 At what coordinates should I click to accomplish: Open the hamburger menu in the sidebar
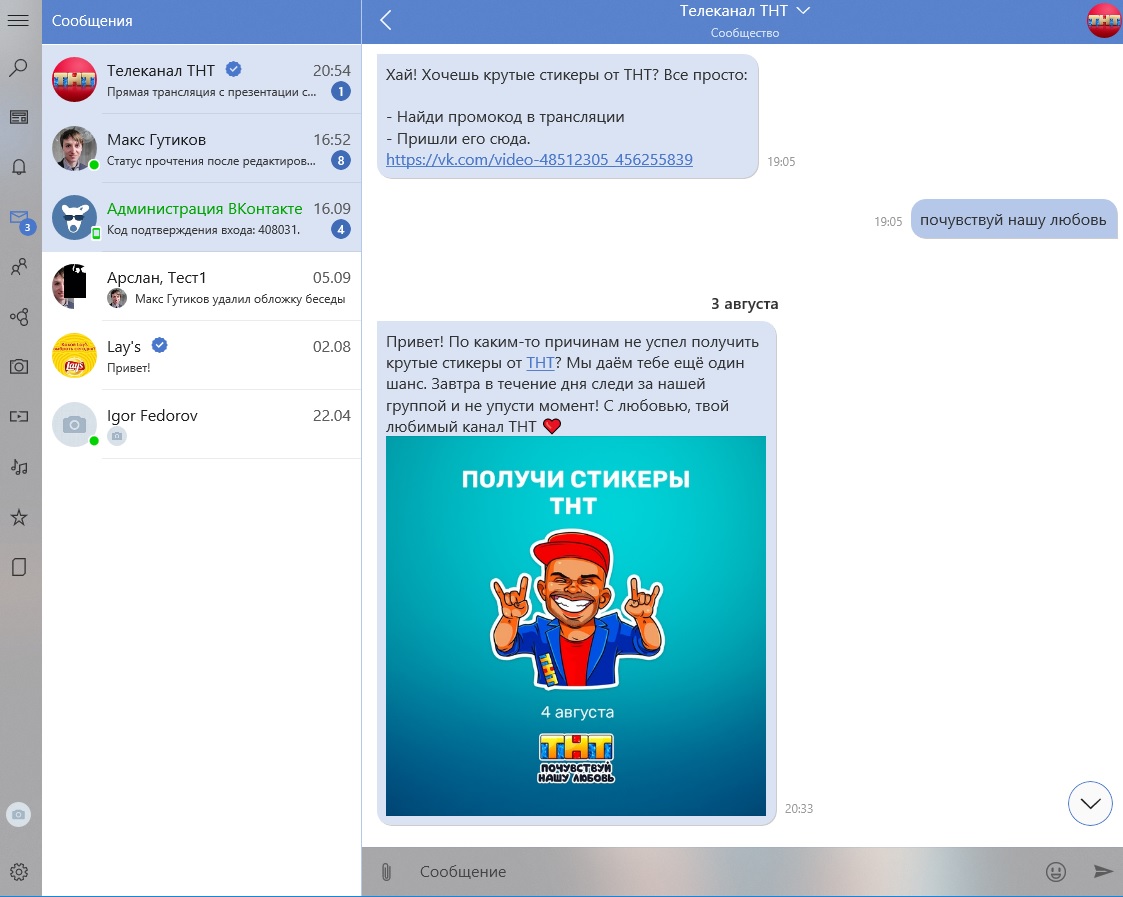[x=18, y=20]
